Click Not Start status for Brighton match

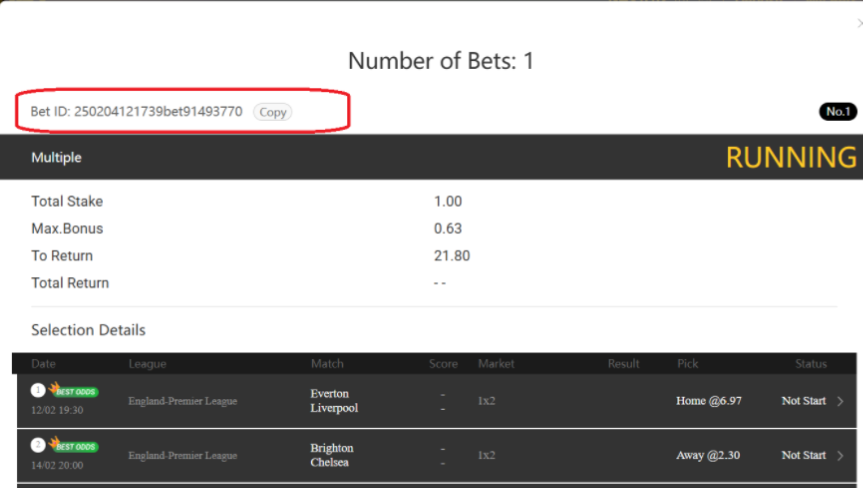[803, 455]
